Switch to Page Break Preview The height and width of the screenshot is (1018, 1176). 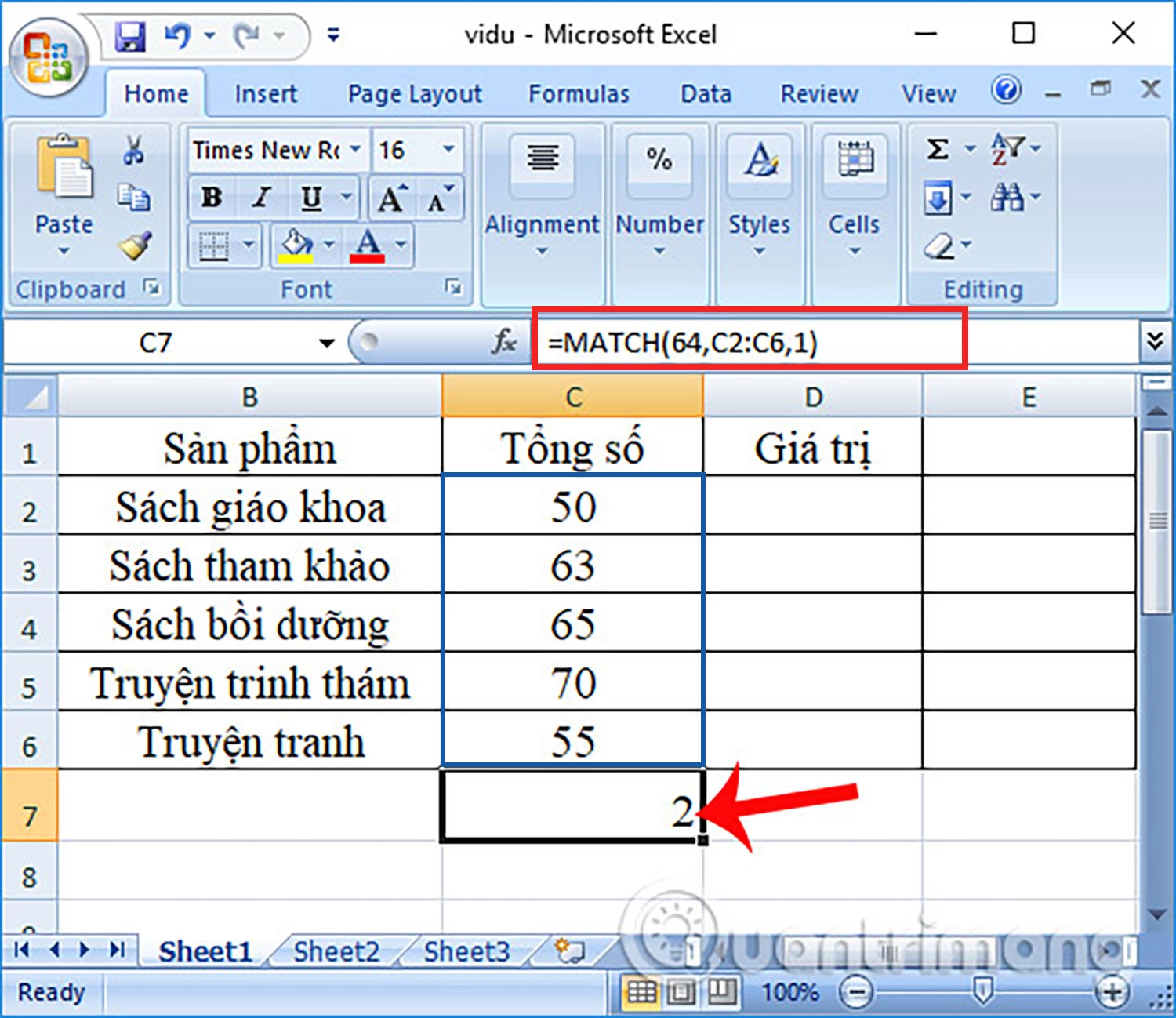[722, 993]
